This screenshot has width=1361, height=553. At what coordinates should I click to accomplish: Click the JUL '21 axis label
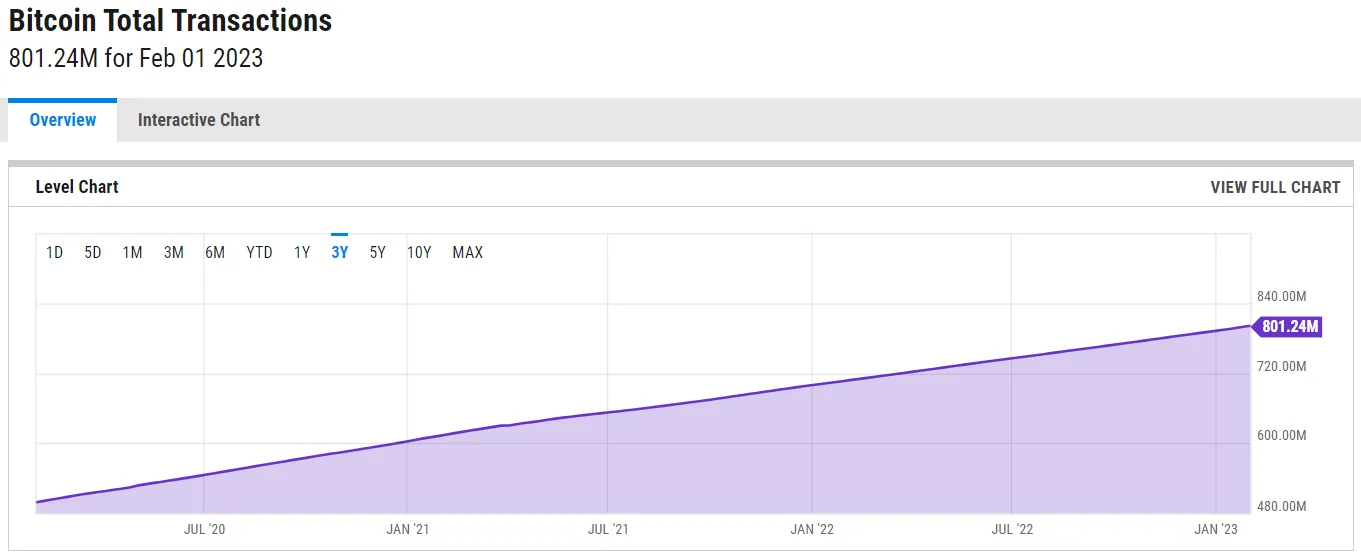click(x=608, y=529)
